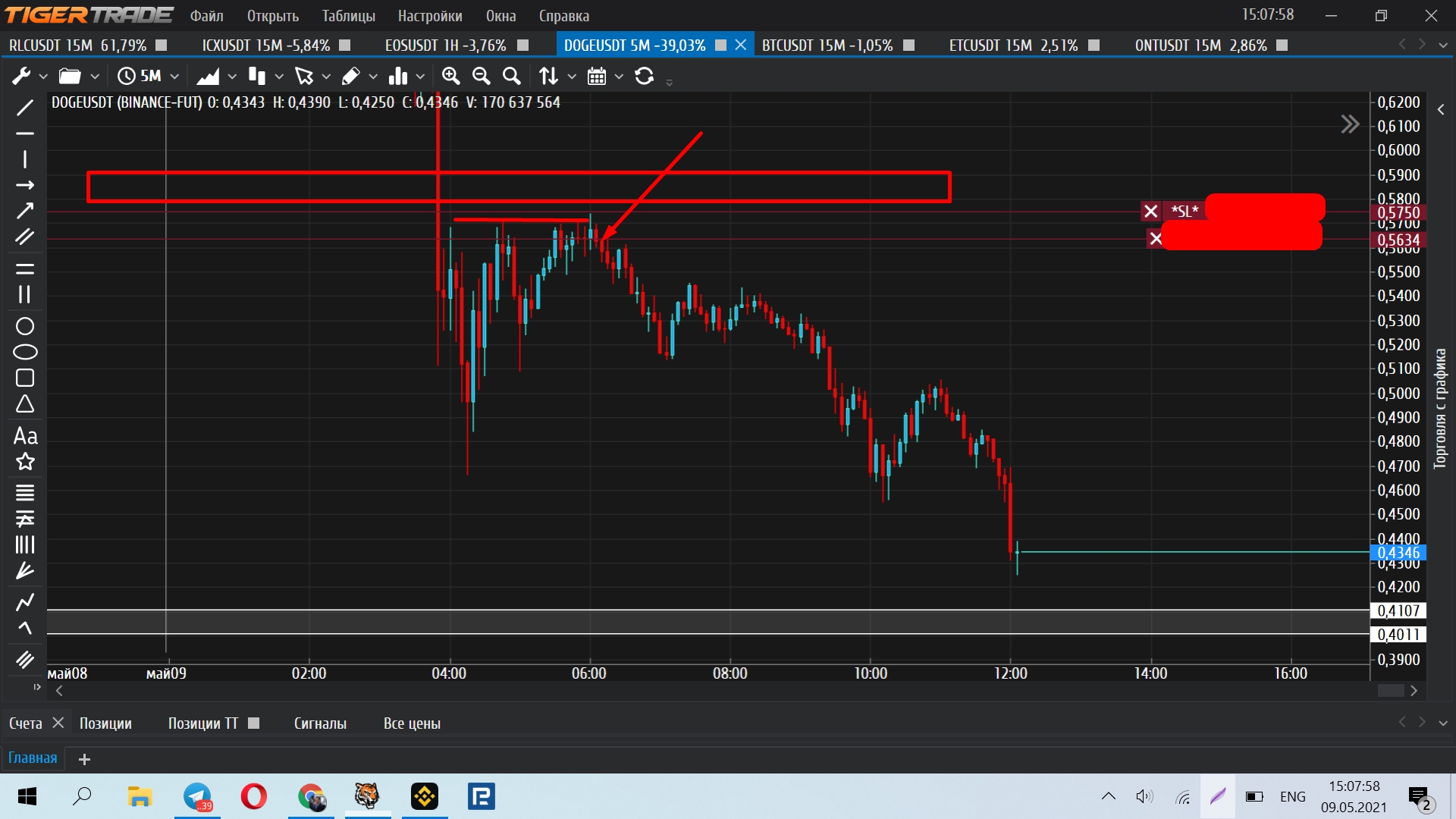Choose the Aa text annotation tool

point(25,436)
